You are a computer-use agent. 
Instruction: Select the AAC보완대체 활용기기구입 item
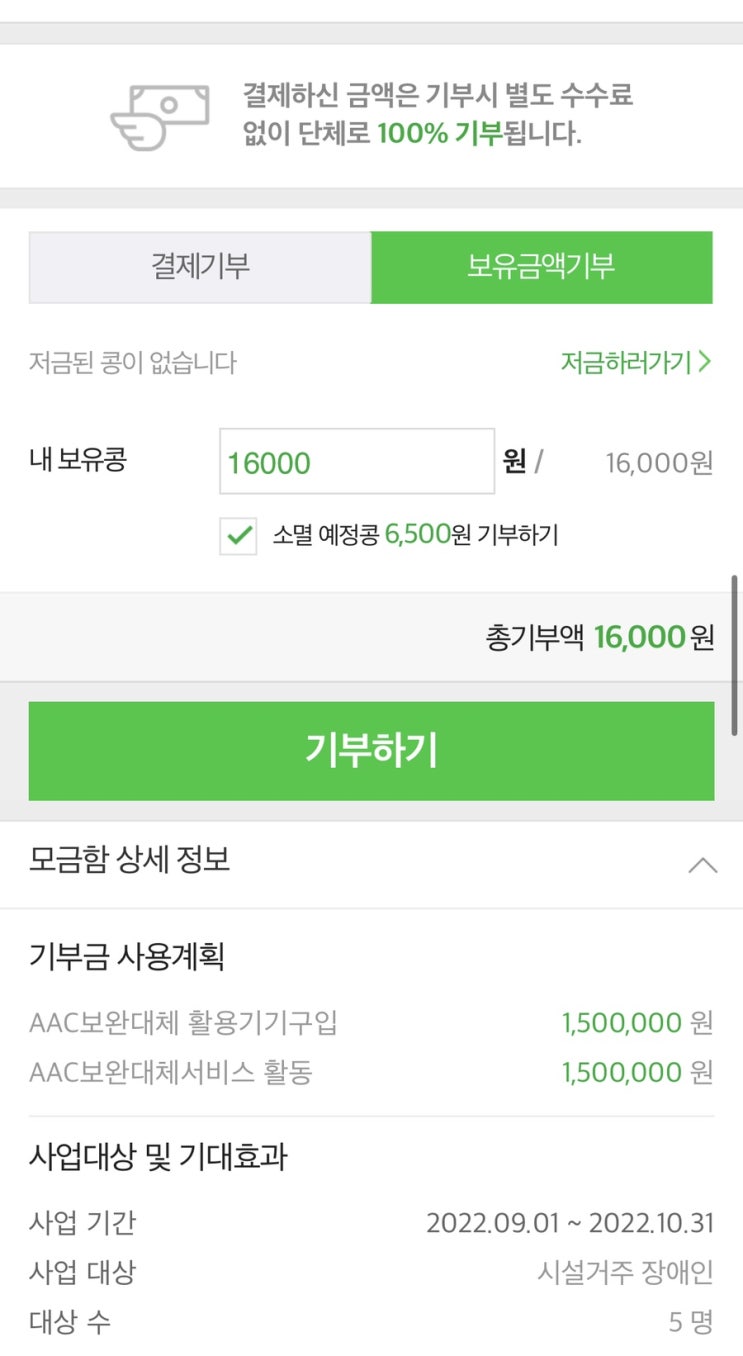click(x=184, y=1023)
